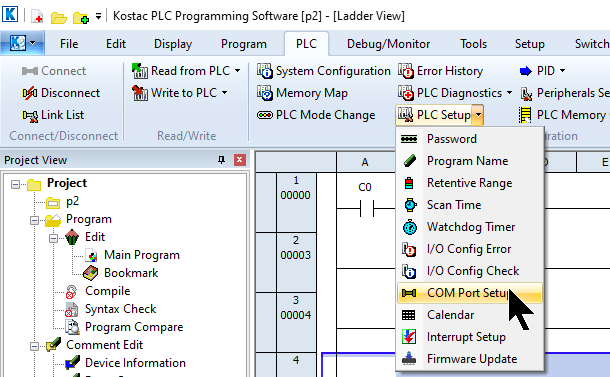
Task: Choose Firmware Update menu item
Action: tap(469, 359)
